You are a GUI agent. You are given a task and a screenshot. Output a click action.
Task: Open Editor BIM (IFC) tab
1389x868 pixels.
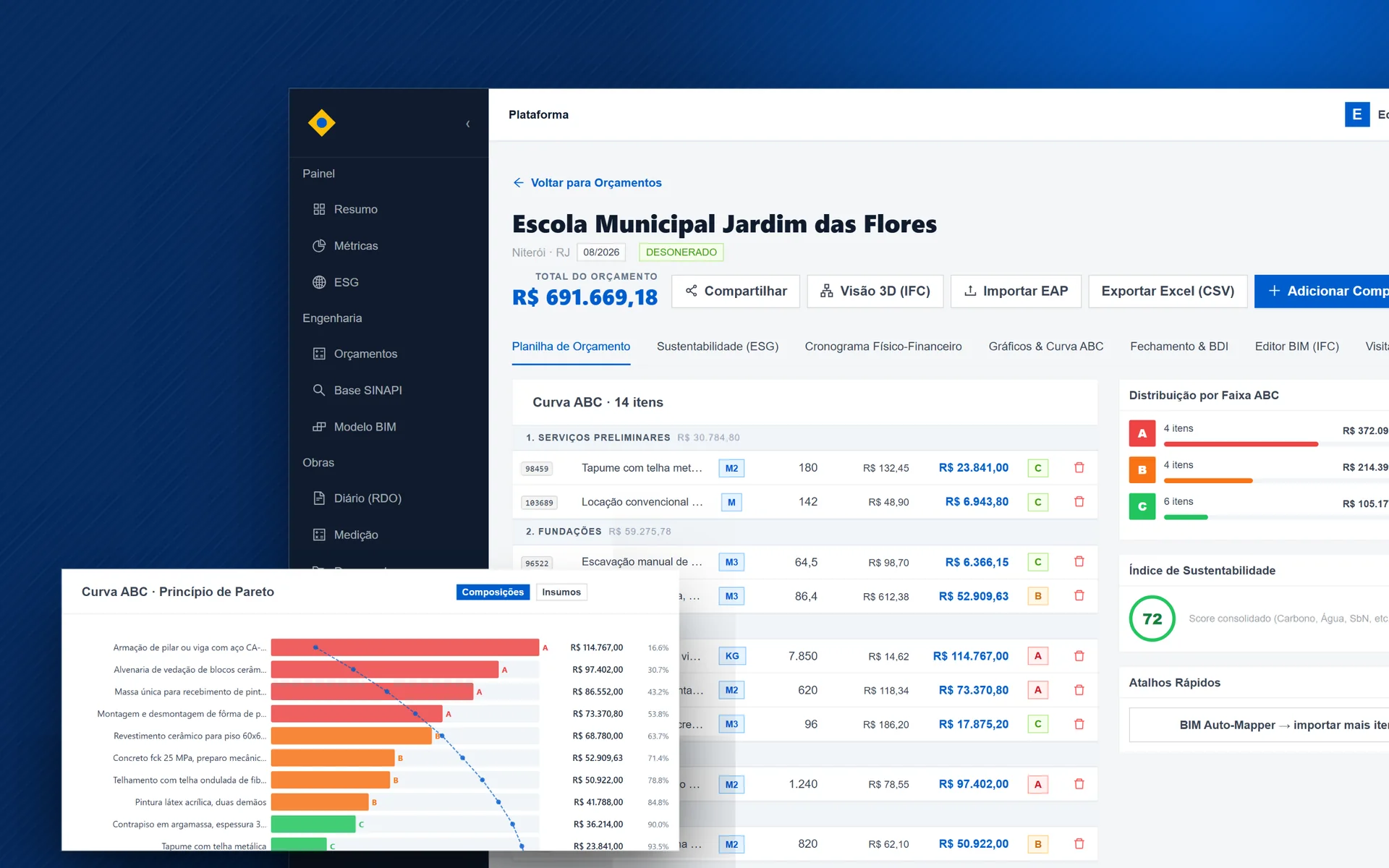1296,346
